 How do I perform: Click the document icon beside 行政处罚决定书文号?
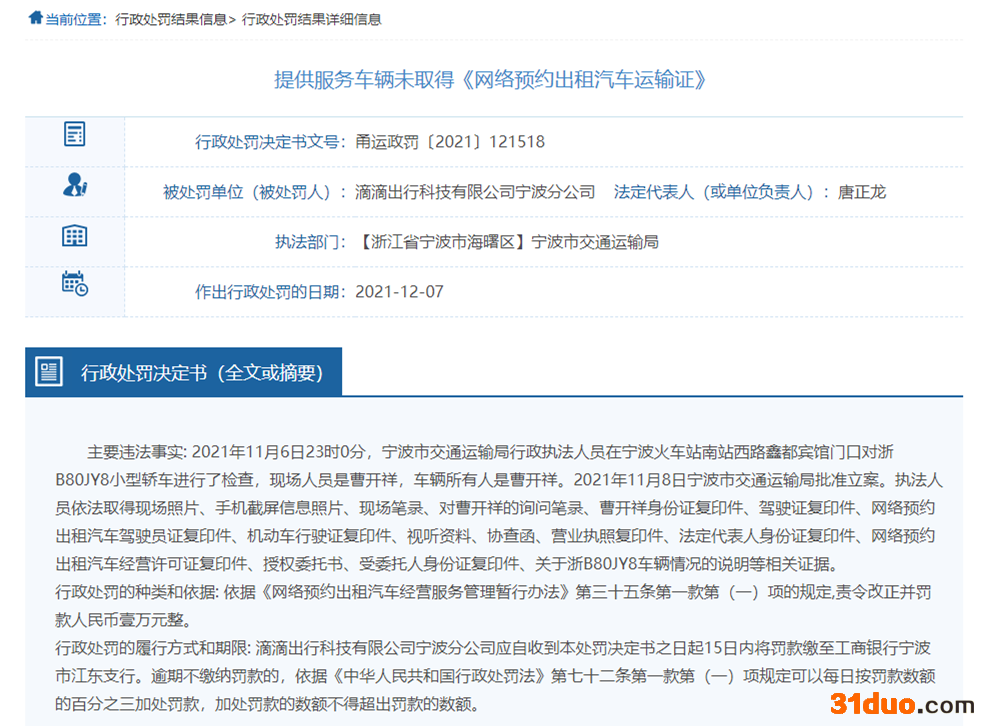tap(74, 134)
